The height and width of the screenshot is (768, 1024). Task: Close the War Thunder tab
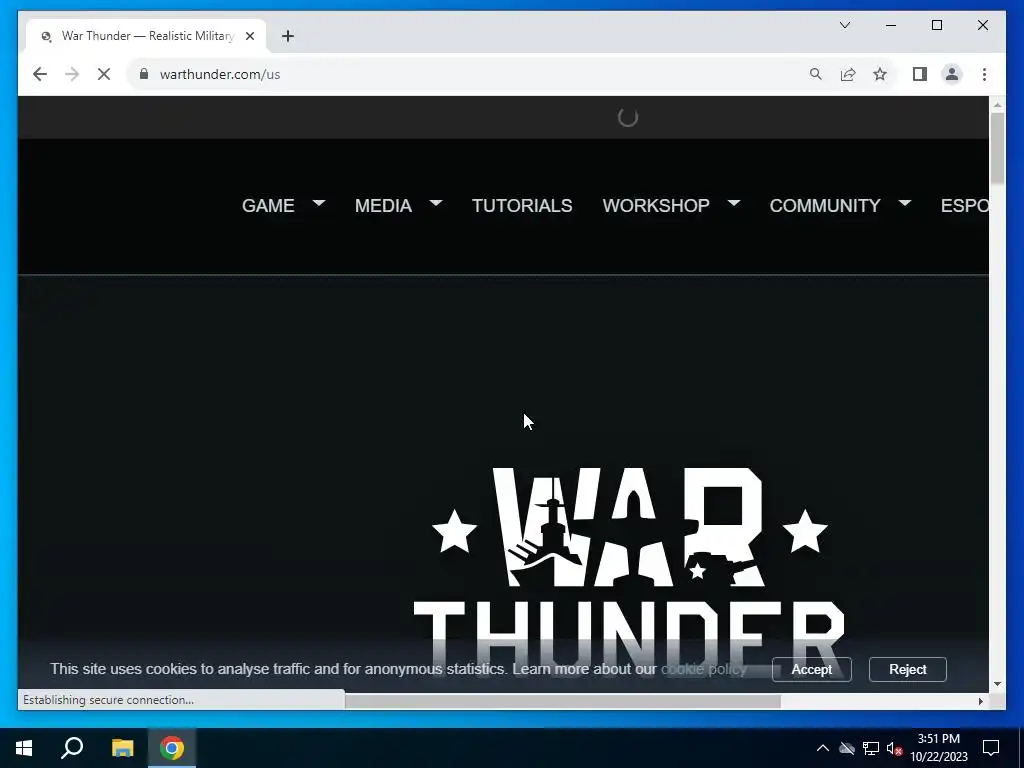(x=249, y=36)
